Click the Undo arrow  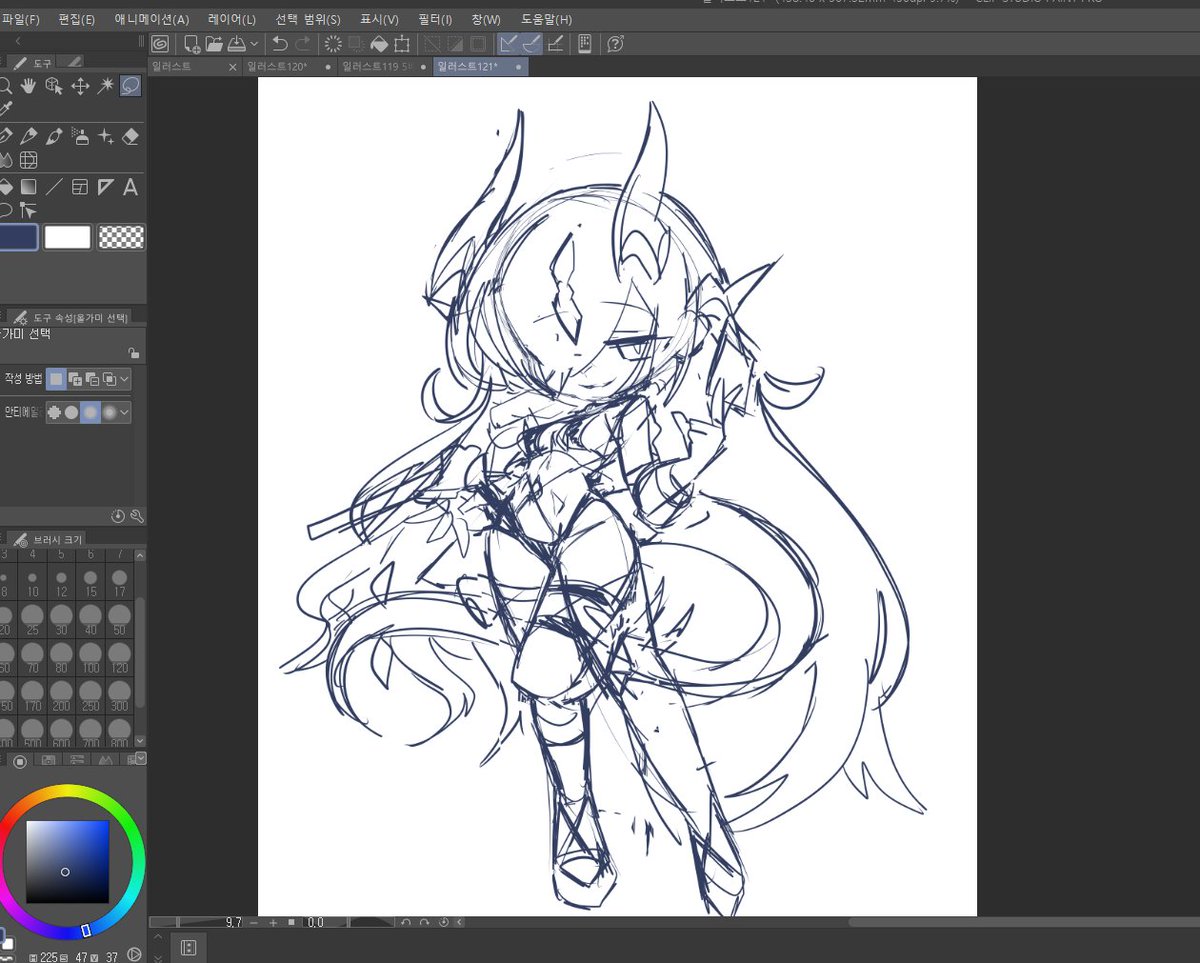point(280,44)
